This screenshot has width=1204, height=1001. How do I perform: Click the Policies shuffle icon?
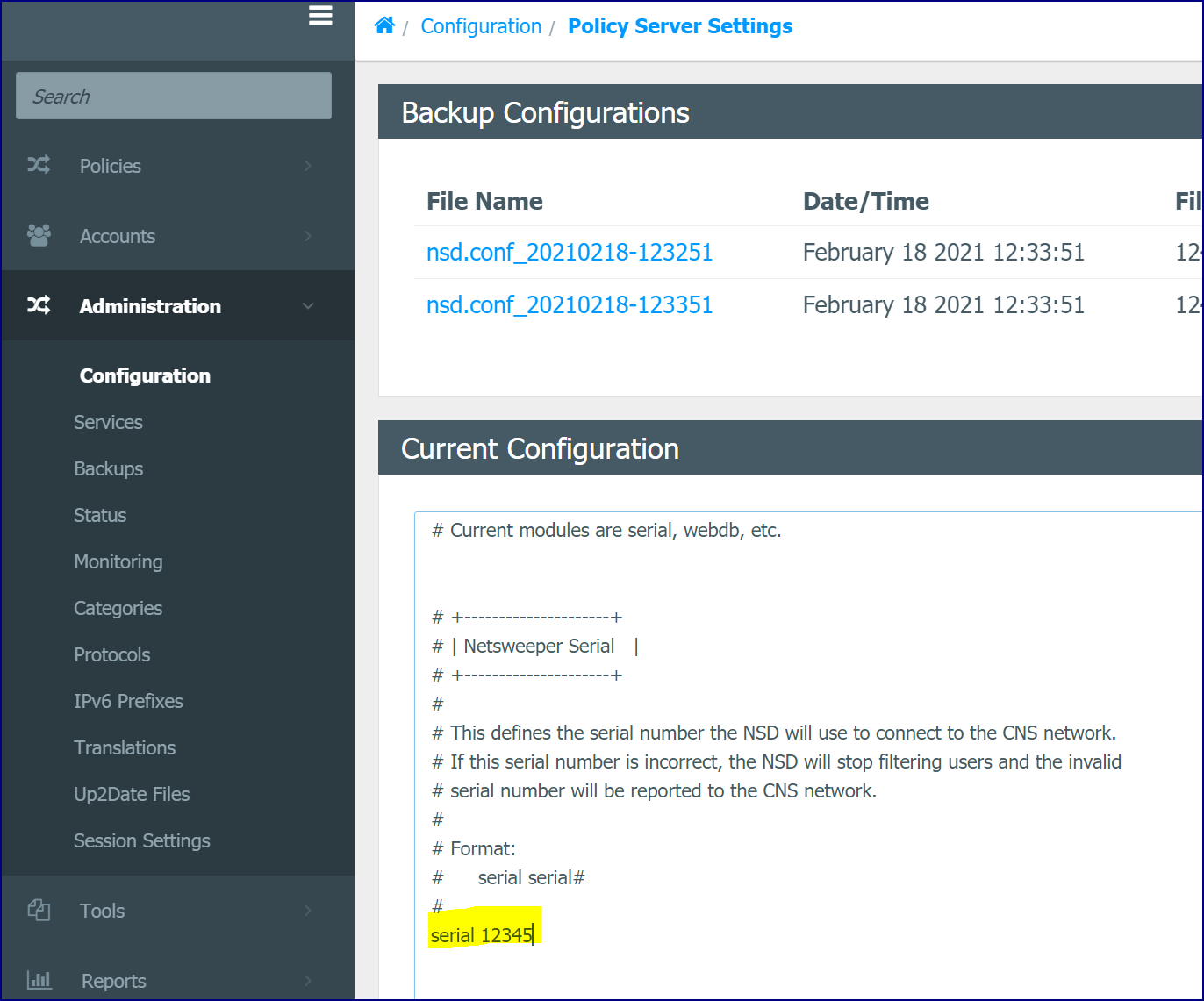point(39,165)
